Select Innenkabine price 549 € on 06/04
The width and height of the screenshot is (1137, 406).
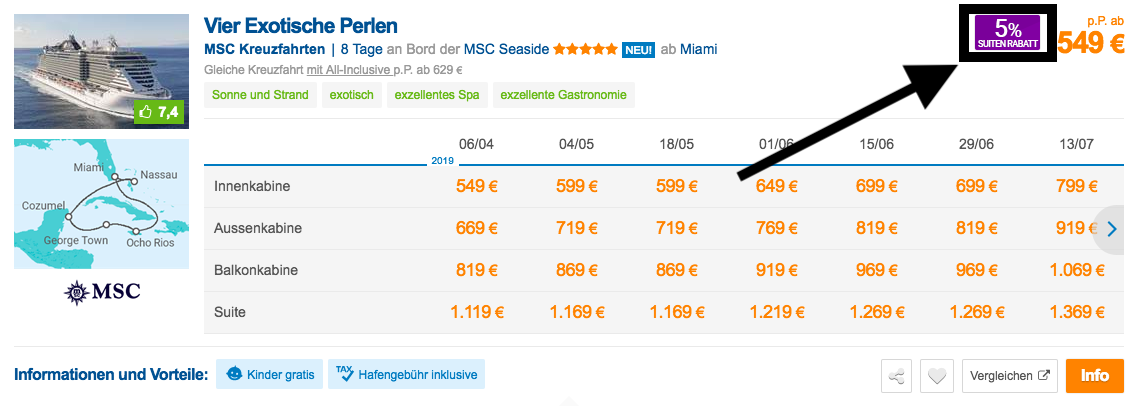pos(476,186)
